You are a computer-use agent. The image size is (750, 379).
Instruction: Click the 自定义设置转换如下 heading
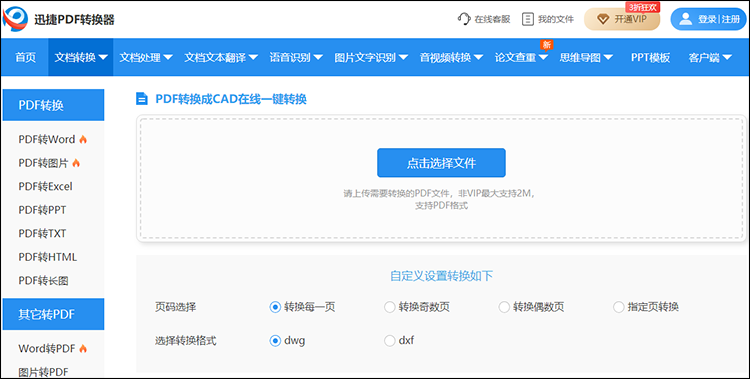pos(441,276)
